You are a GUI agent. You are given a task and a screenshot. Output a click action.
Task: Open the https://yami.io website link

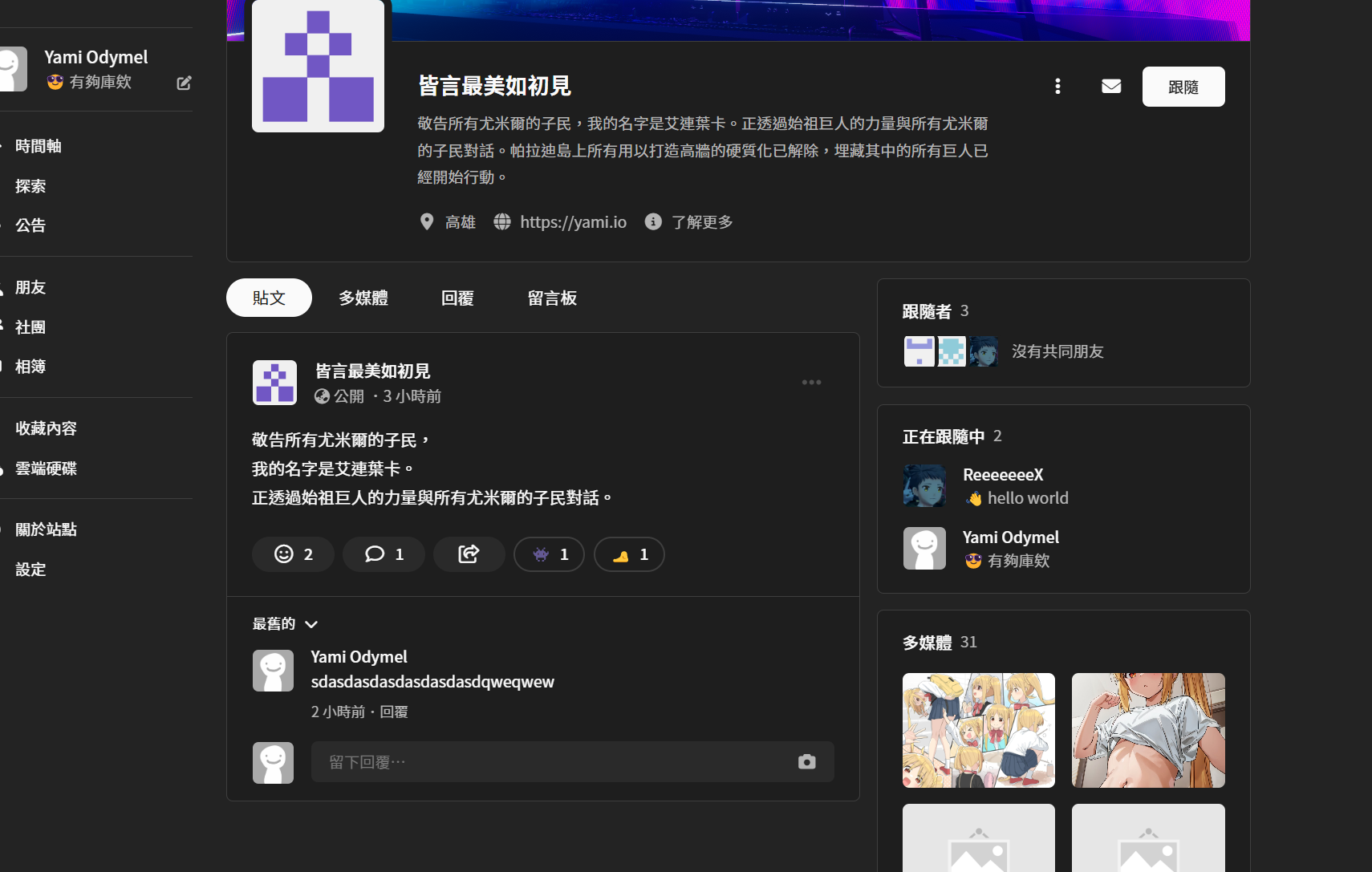tap(573, 221)
